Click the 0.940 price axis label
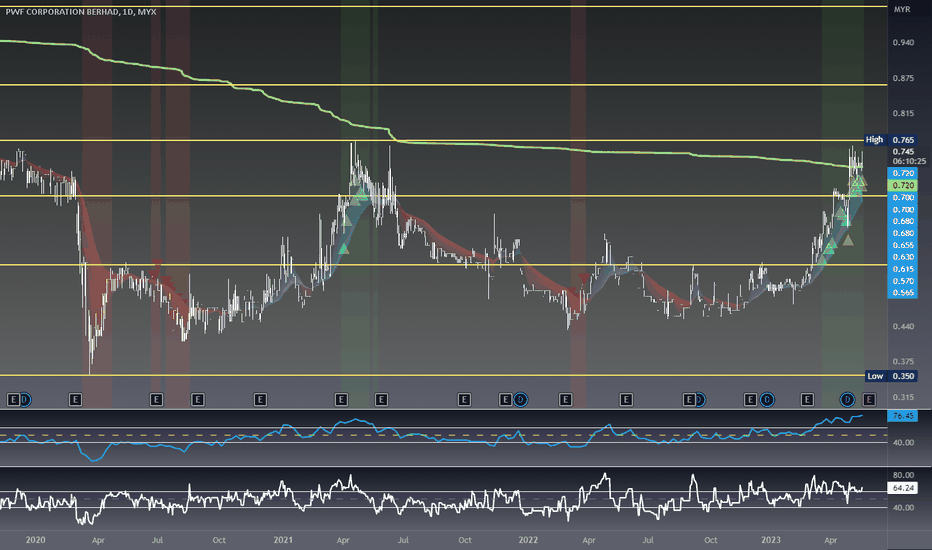932x550 pixels. coord(903,42)
